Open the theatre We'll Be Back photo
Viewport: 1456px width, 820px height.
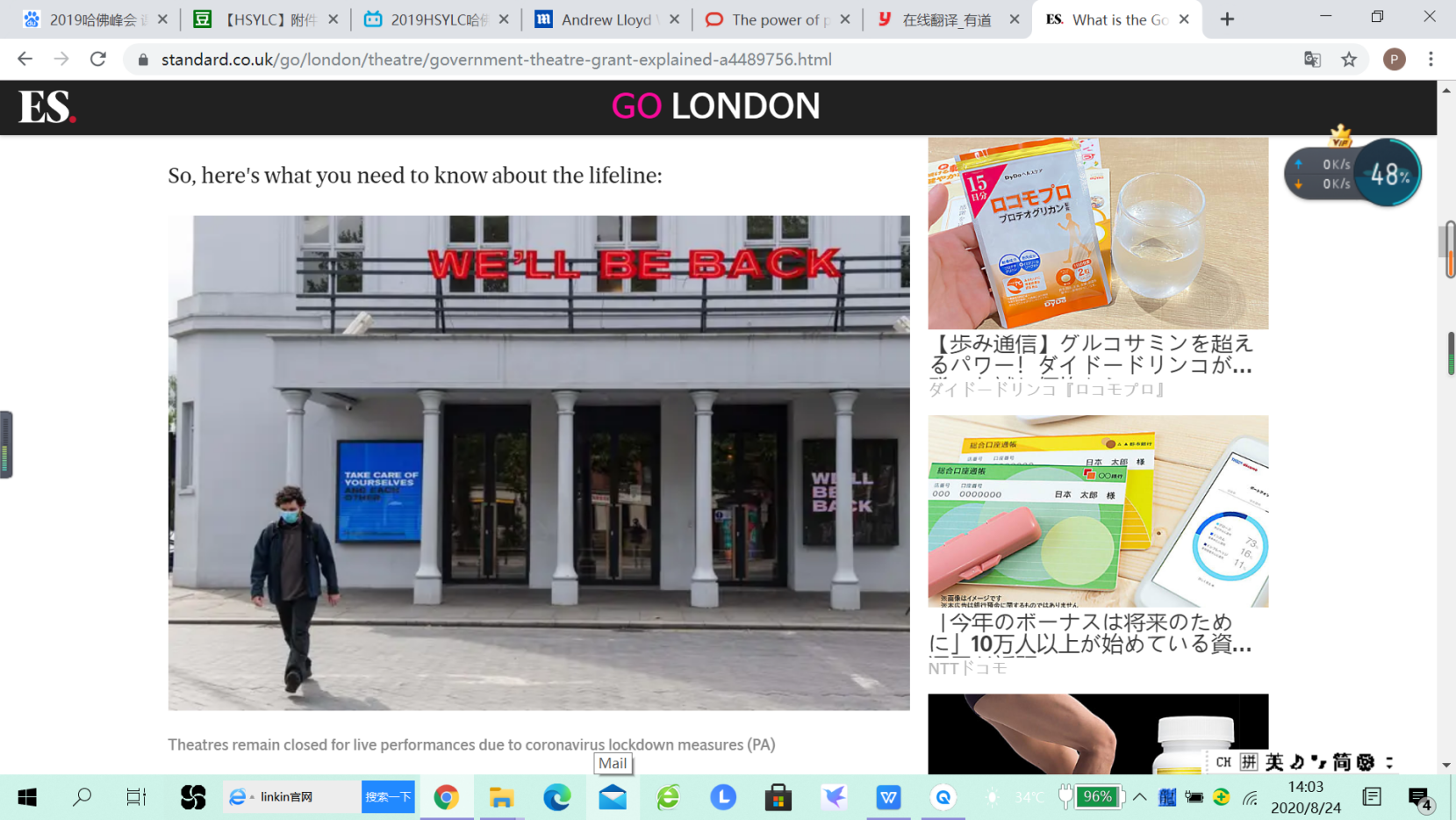click(x=539, y=463)
